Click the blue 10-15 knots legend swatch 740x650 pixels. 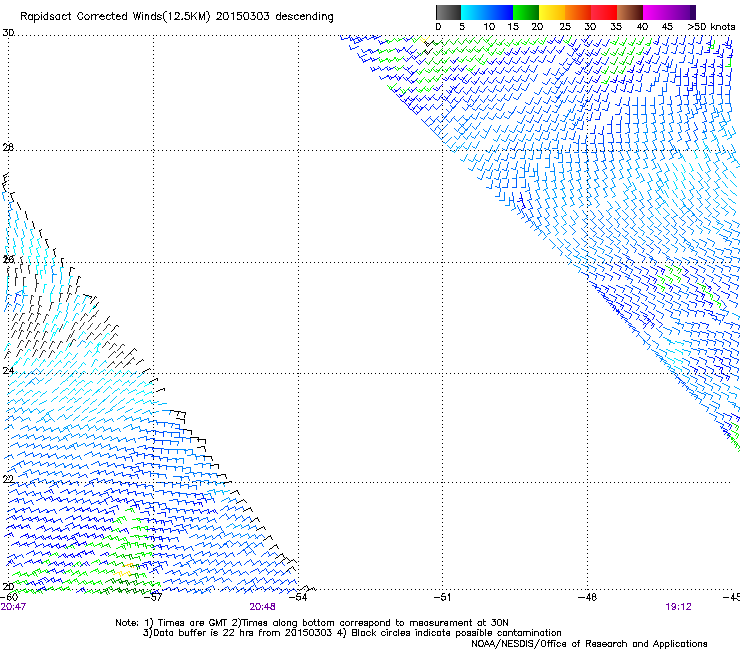point(500,12)
